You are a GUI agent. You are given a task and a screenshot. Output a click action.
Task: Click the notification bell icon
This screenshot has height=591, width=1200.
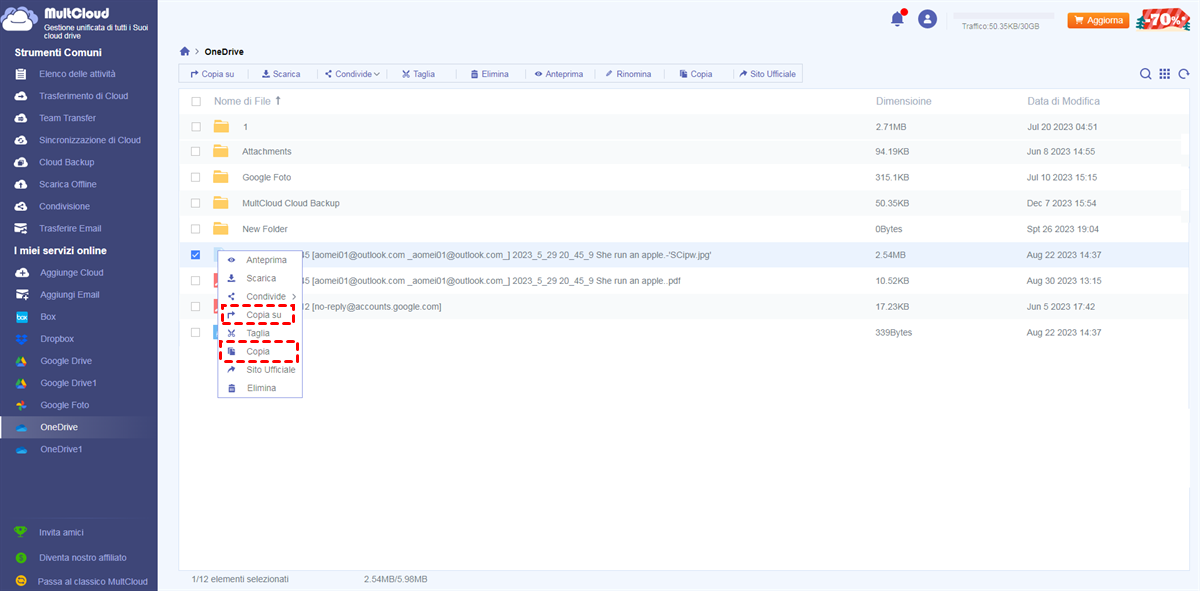(x=897, y=19)
